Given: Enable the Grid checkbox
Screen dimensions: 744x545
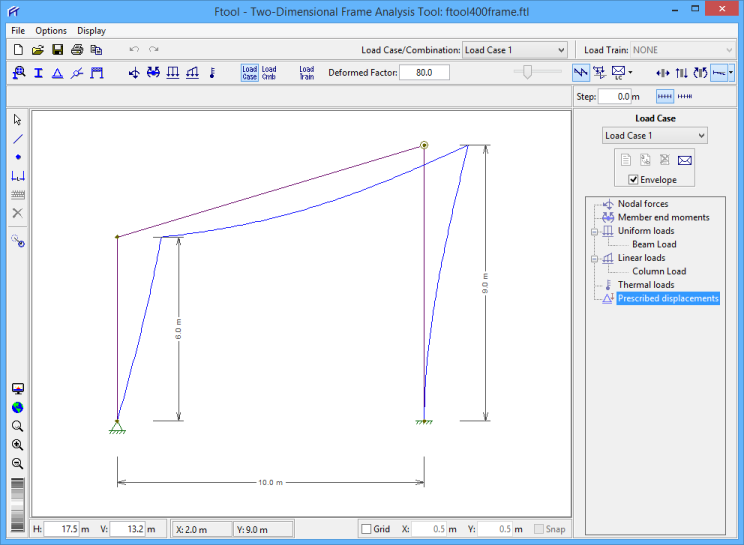Looking at the screenshot, I should [x=367, y=529].
